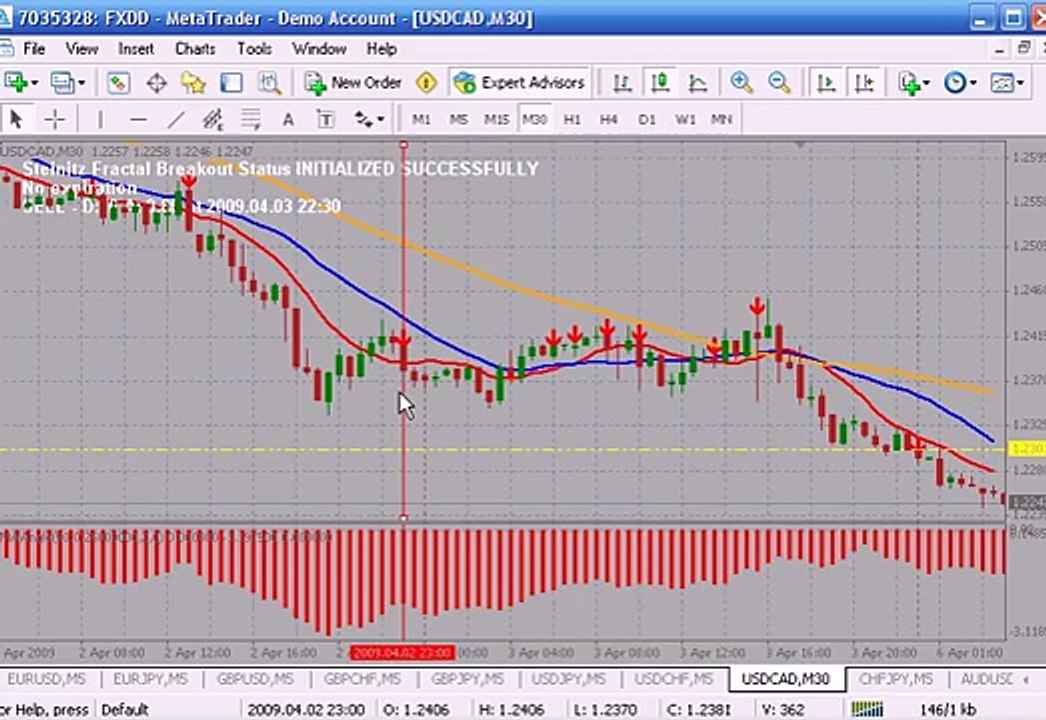1046x720 pixels.
Task: Switch to M15 timeframe
Action: pyautogui.click(x=496, y=119)
